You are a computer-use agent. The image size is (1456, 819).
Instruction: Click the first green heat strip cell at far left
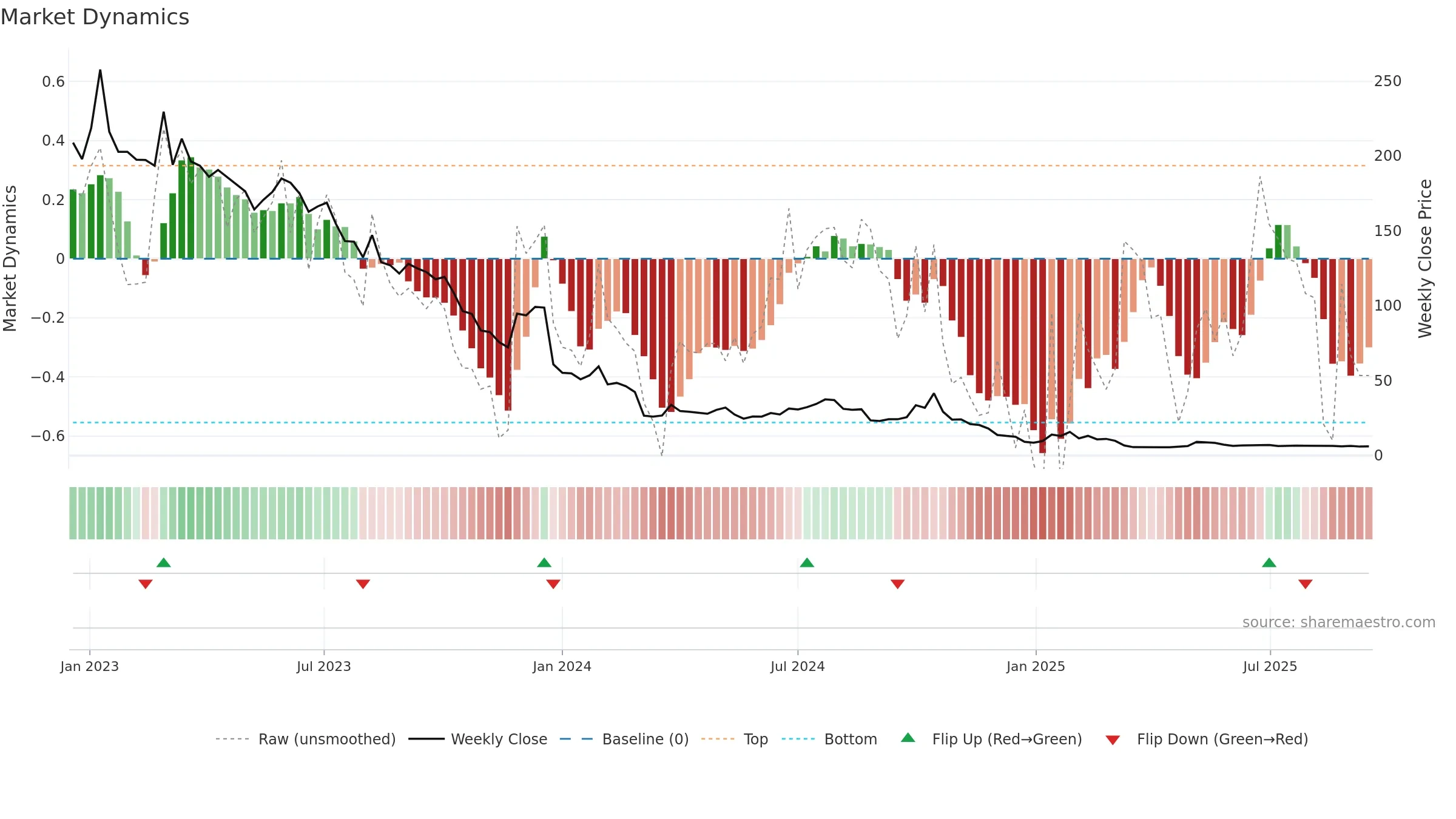[x=73, y=513]
